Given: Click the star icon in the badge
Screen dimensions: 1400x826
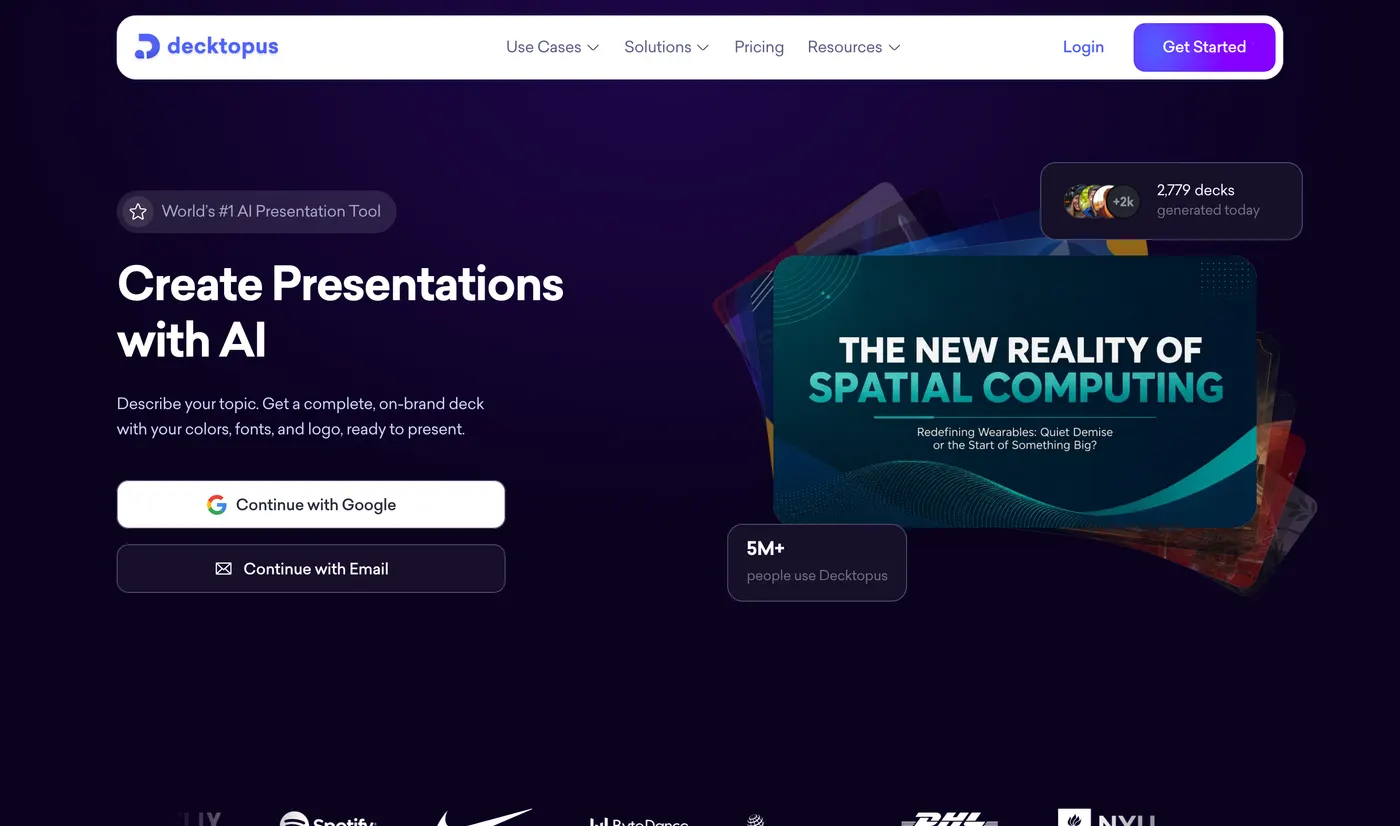Looking at the screenshot, I should click(138, 212).
